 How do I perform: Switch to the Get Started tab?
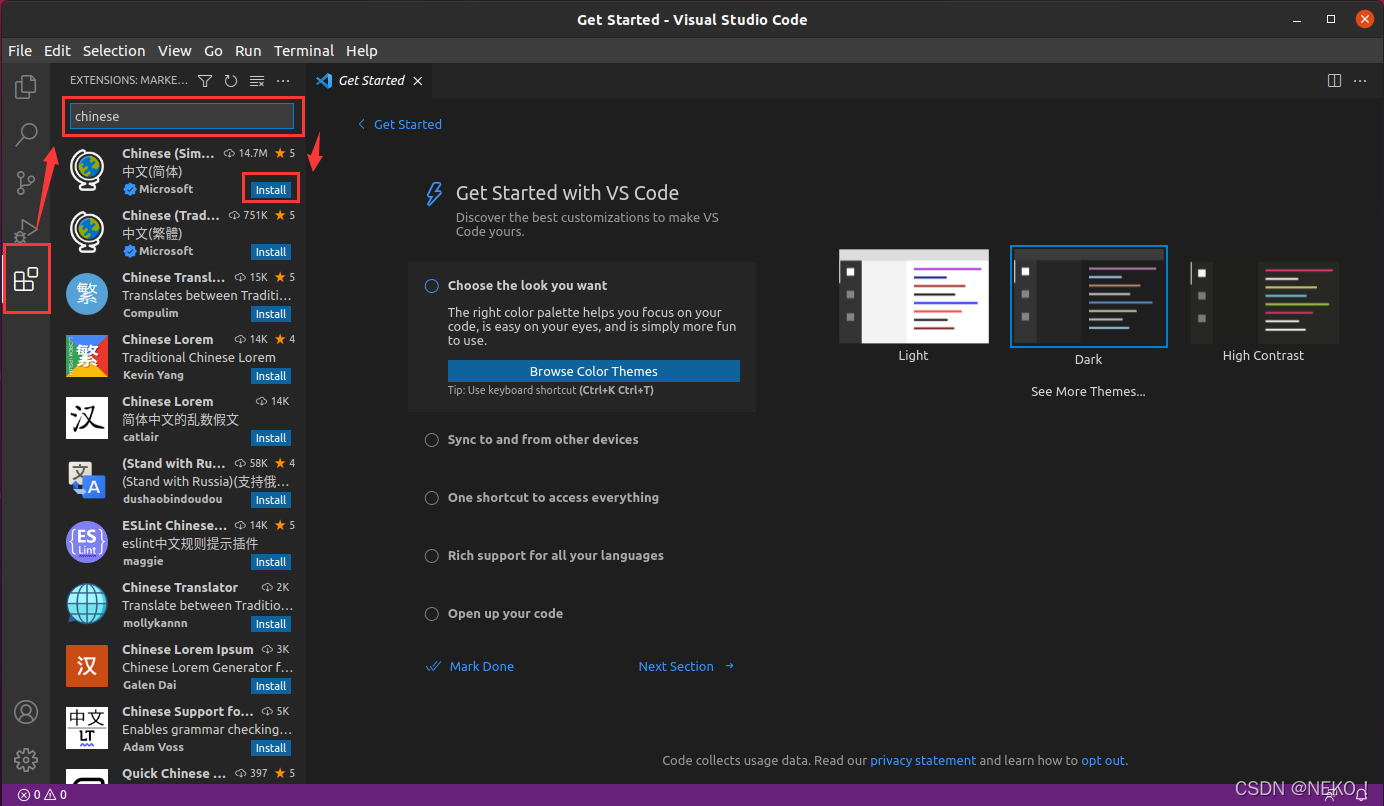pos(371,81)
